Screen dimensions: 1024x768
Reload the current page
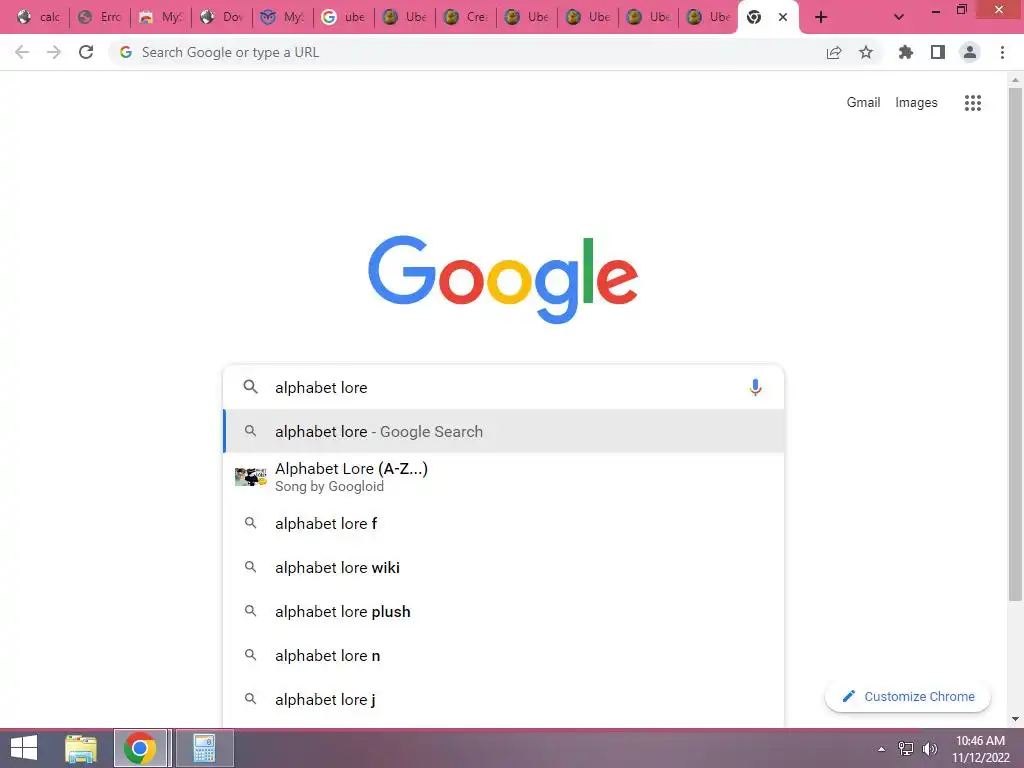[86, 52]
